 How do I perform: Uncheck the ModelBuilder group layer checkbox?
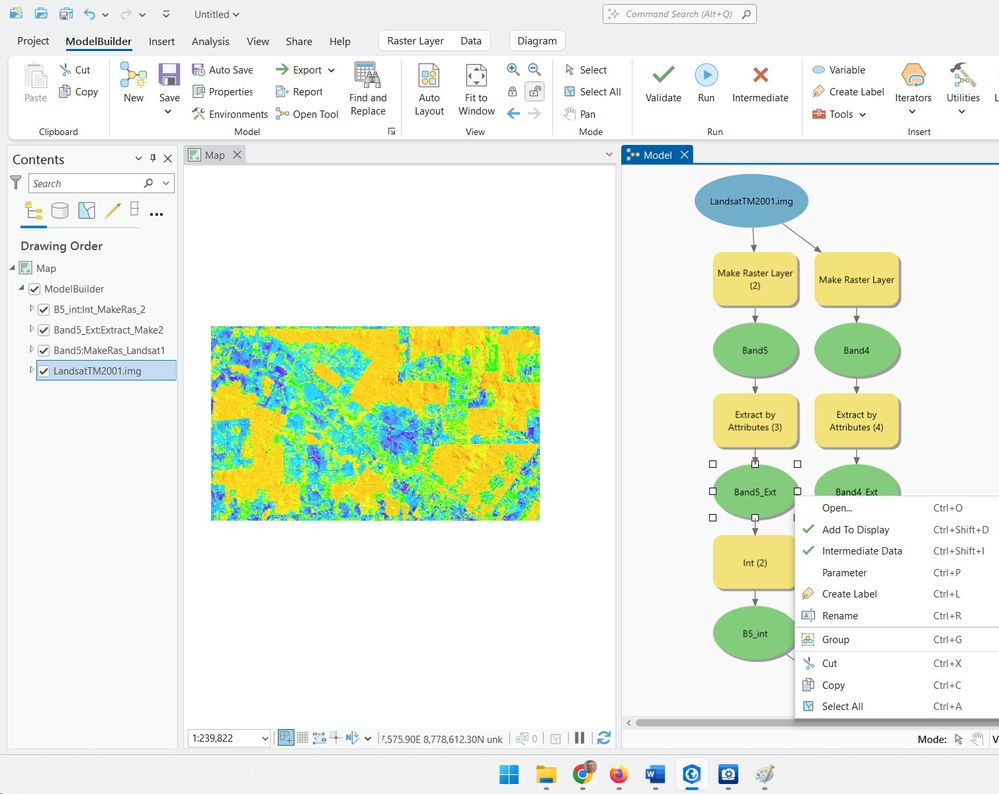click(35, 289)
